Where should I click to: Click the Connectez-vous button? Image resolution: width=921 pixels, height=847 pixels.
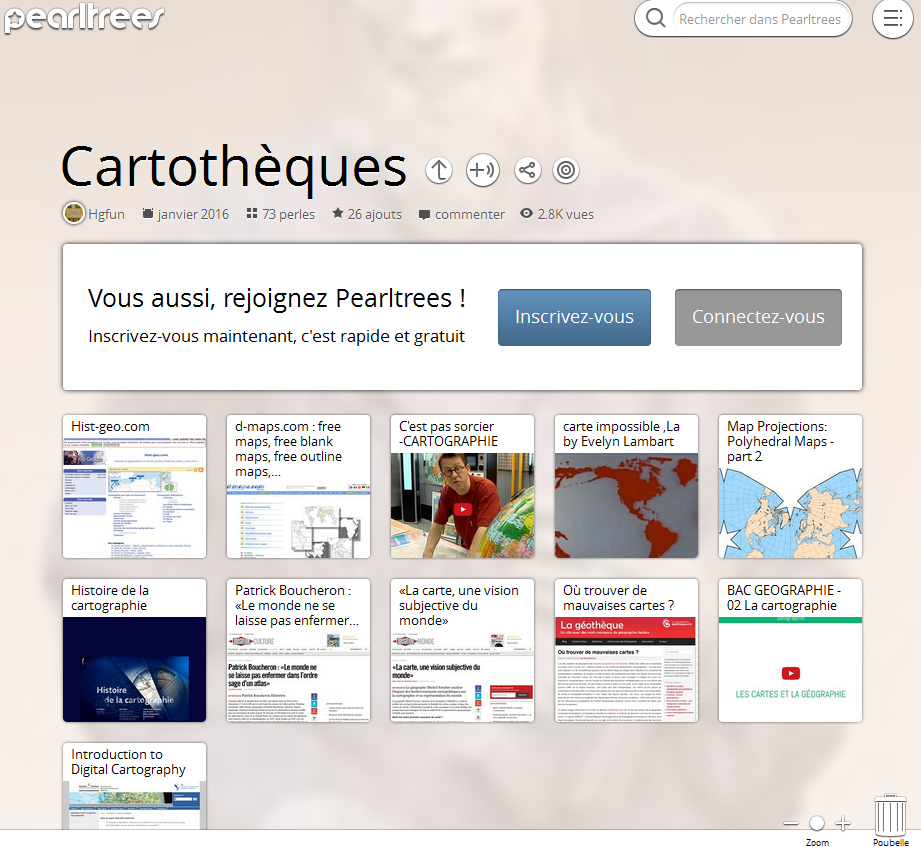[758, 317]
